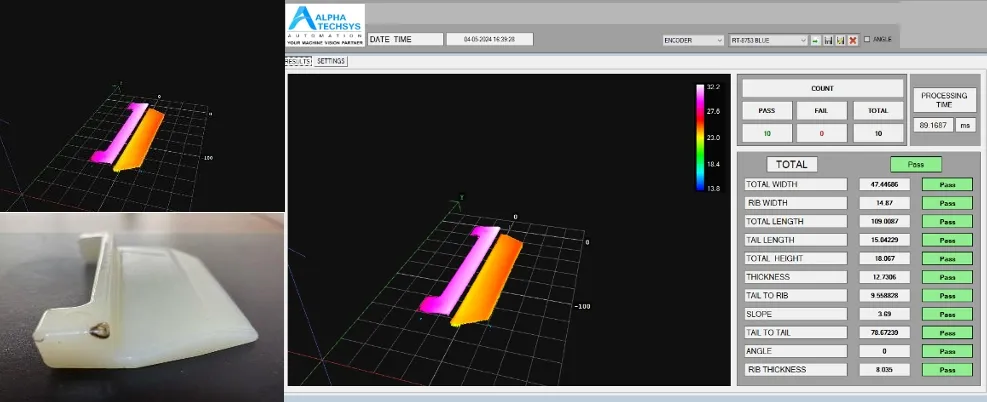The width and height of the screenshot is (987, 402).
Task: Click the first save floppy disk icon
Action: (828, 40)
